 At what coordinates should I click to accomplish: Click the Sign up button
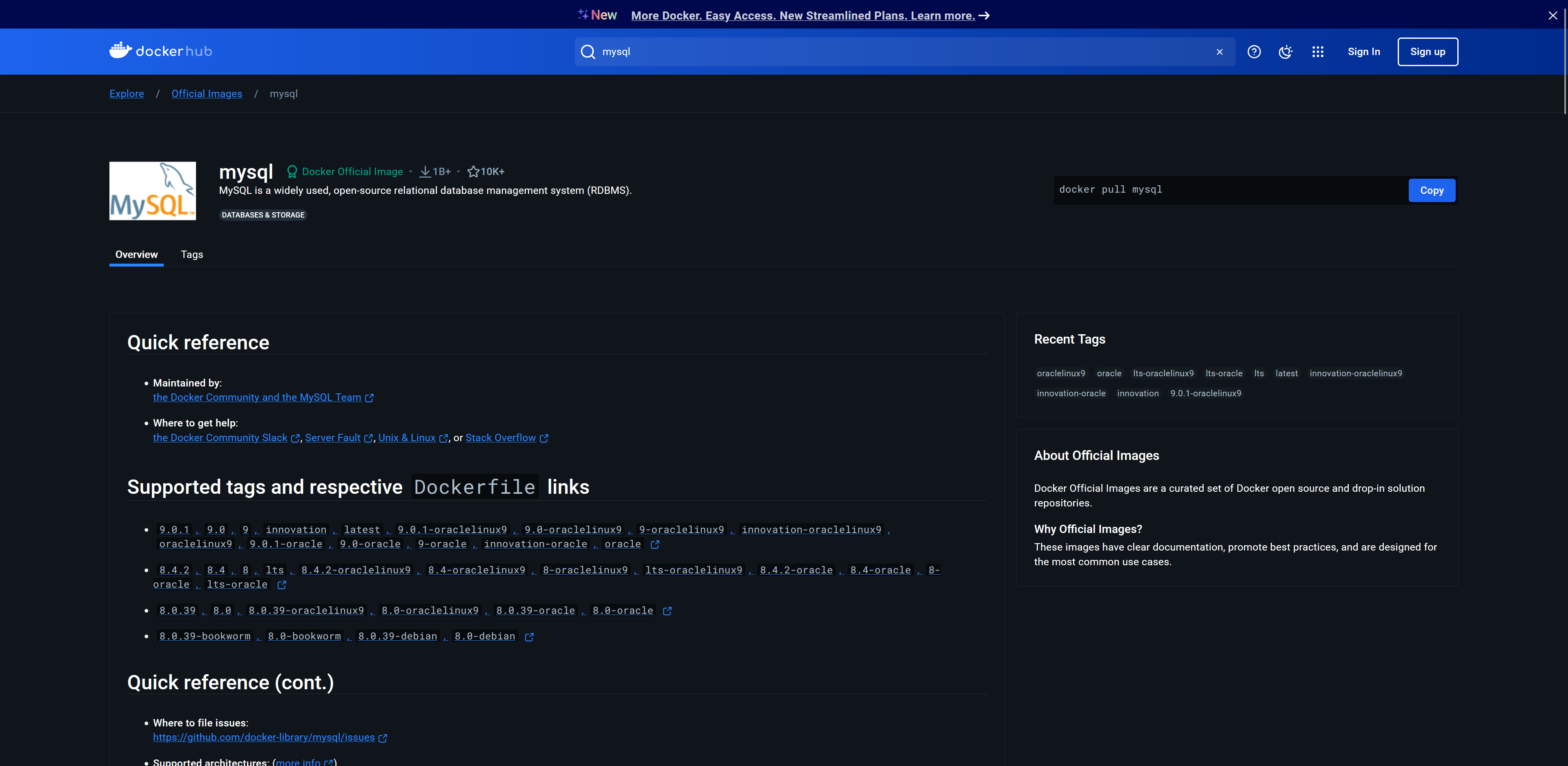tap(1428, 52)
